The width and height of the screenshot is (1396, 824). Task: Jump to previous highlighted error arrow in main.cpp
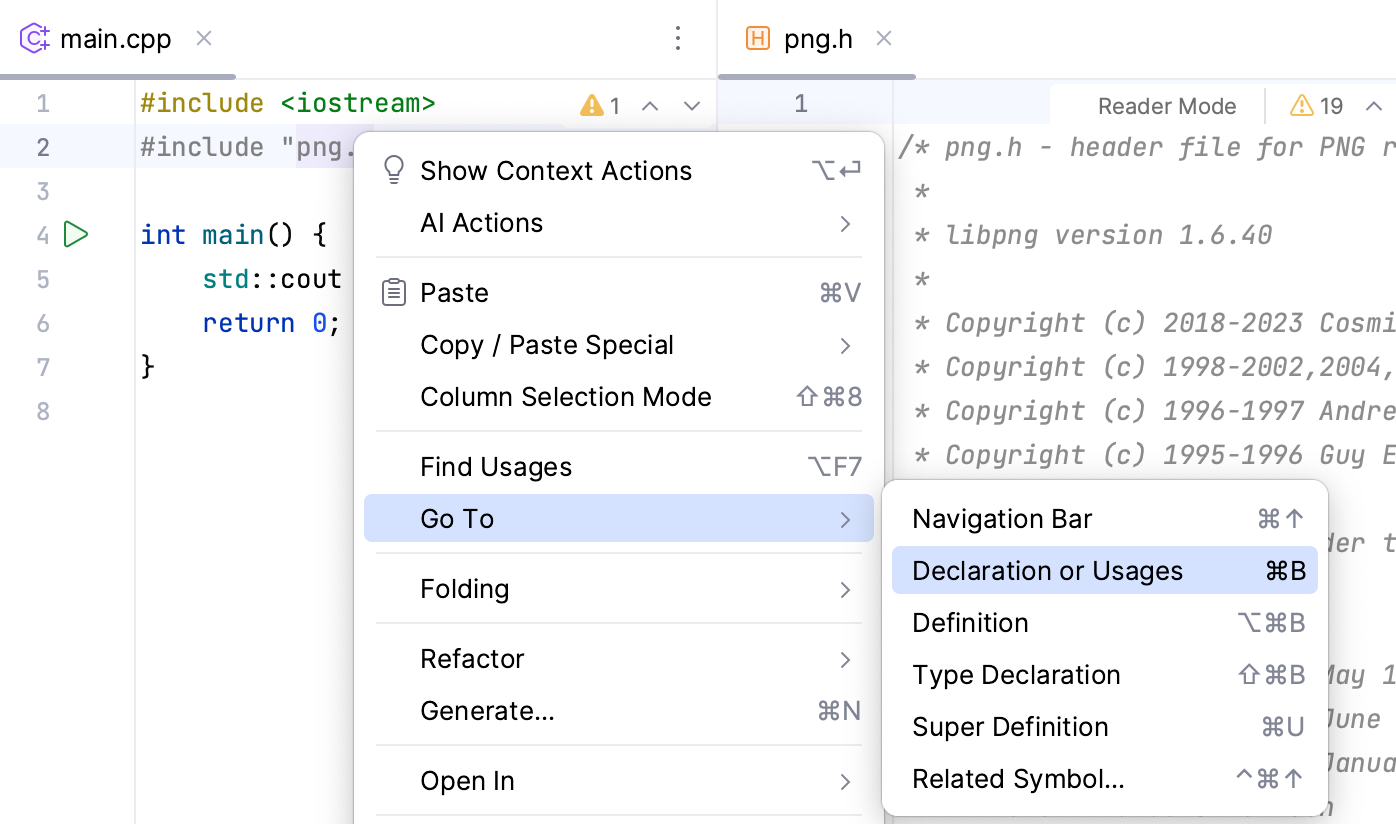[650, 106]
